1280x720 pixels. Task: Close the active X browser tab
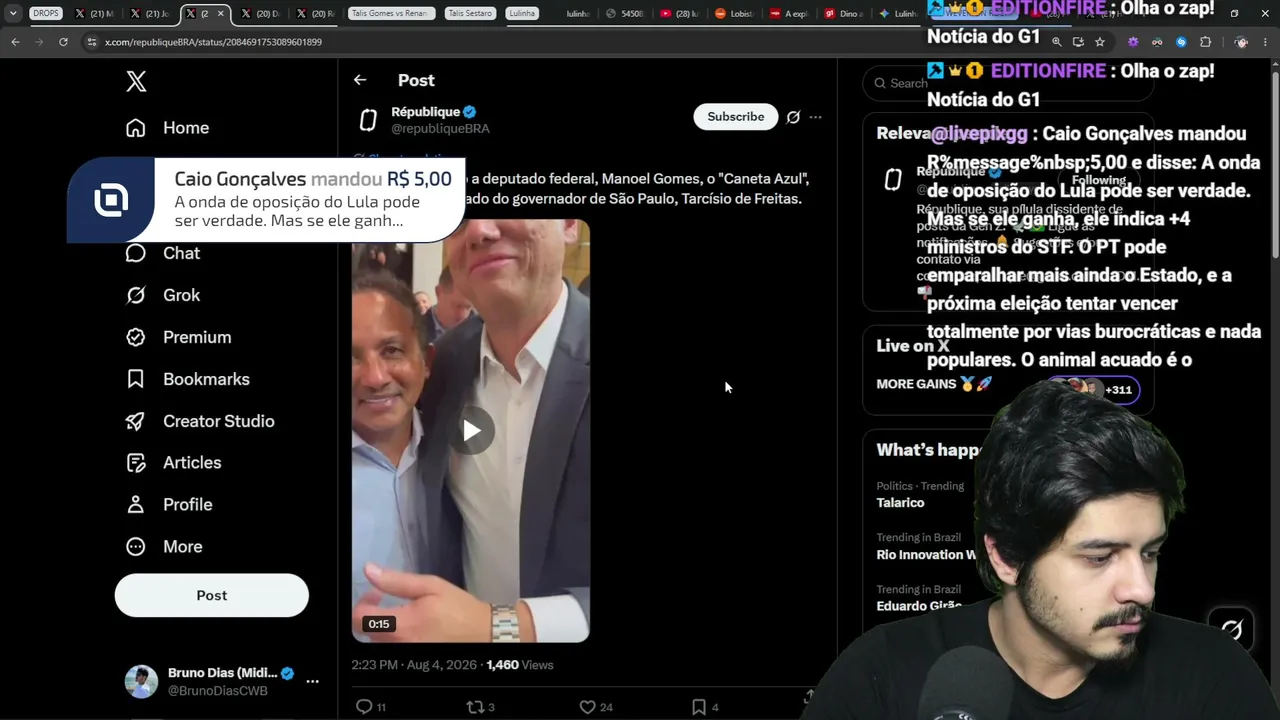tap(221, 14)
